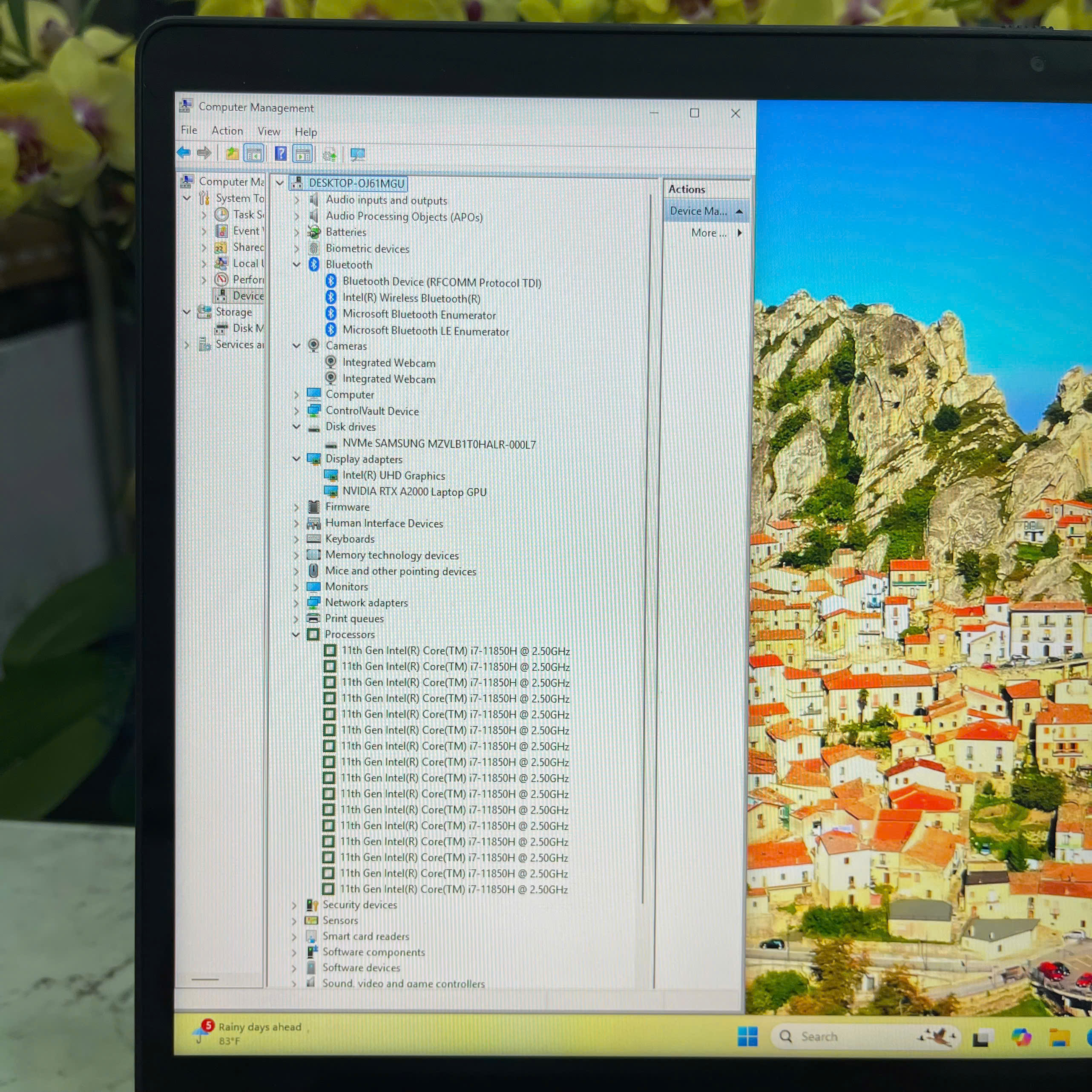Select Intel(R) Wireless Bluetooth(R) device
Screen dimensions: 1092x1092
coord(411,298)
